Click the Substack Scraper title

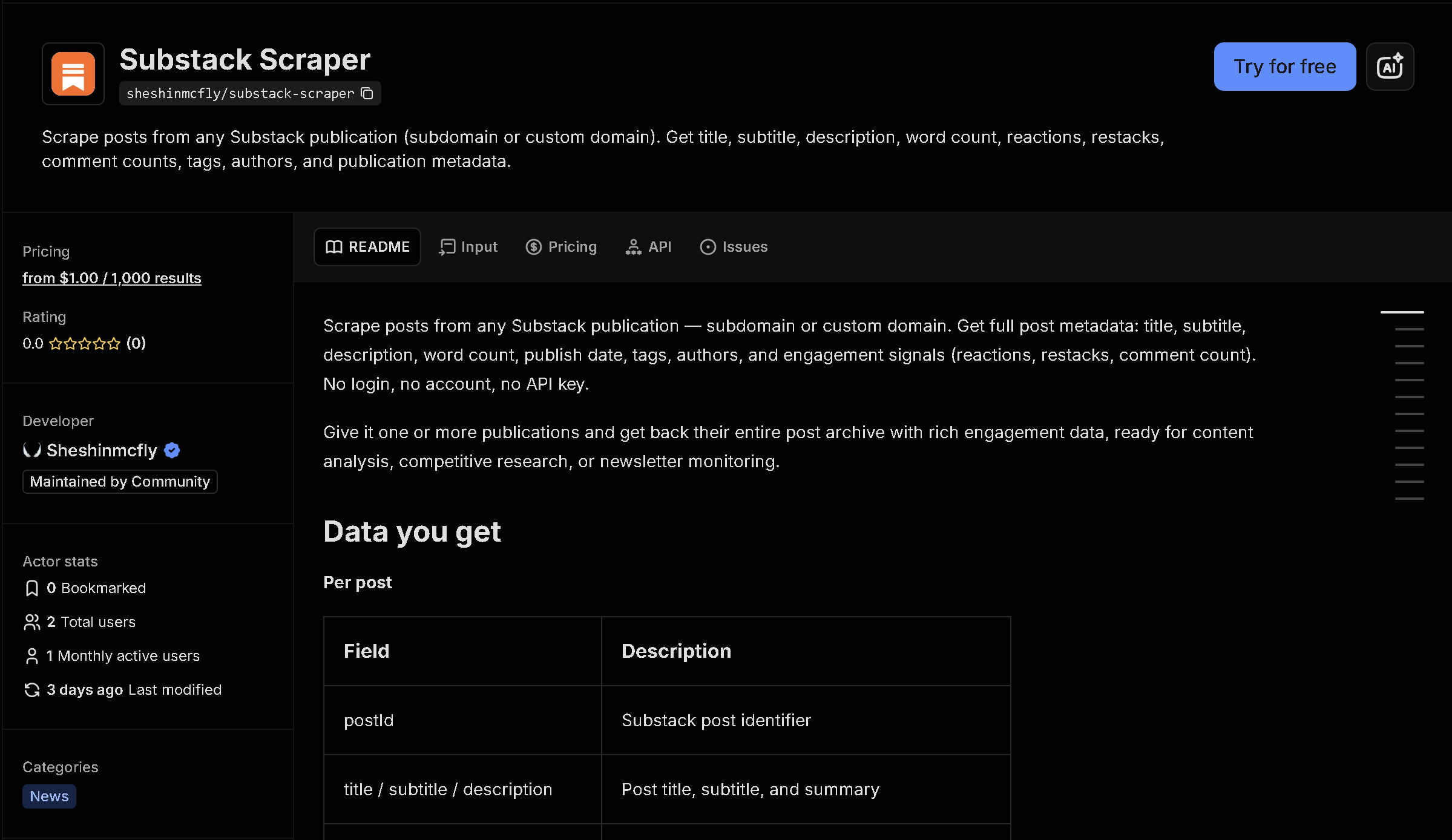pyautogui.click(x=245, y=60)
